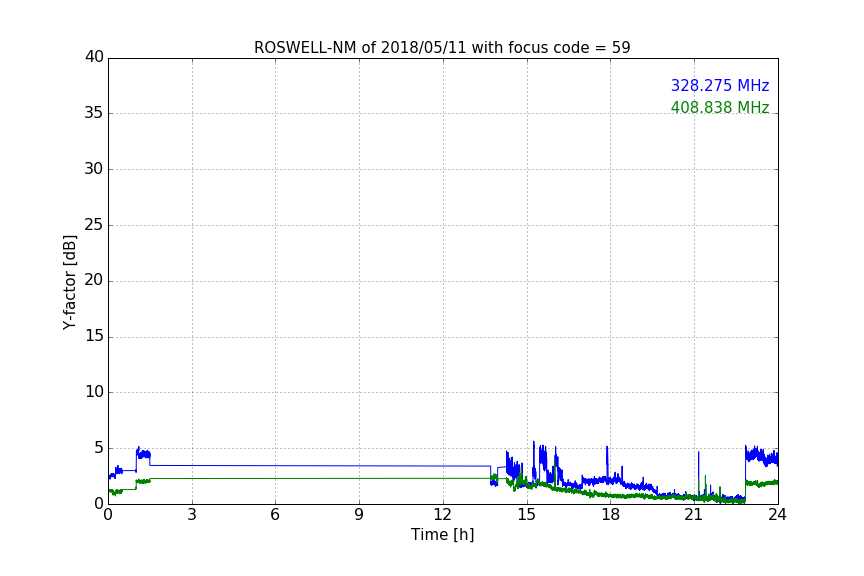
Task: Click the Time [h] axis label
Action: click(442, 535)
